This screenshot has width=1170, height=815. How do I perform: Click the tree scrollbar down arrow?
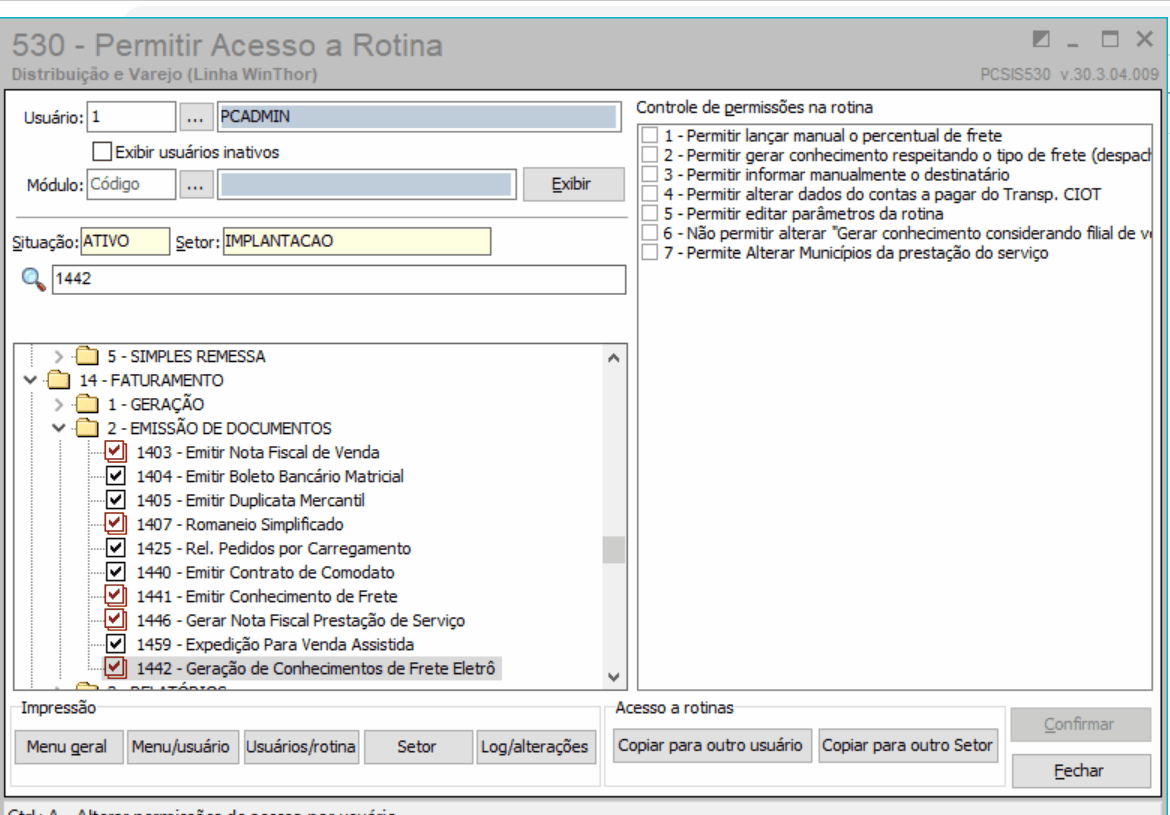coord(614,677)
